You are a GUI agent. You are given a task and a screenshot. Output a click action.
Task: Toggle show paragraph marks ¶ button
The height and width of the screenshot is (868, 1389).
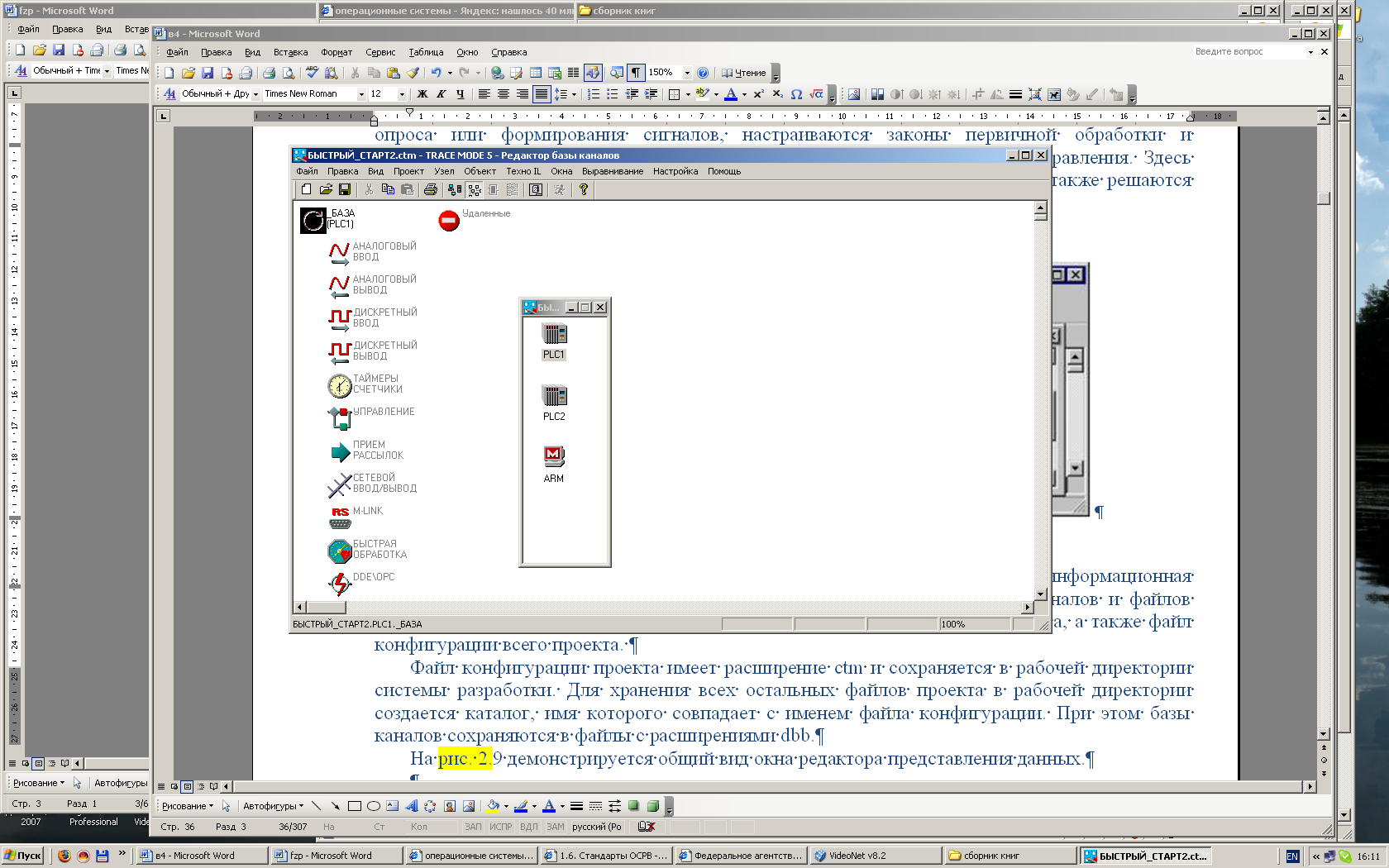(636, 73)
